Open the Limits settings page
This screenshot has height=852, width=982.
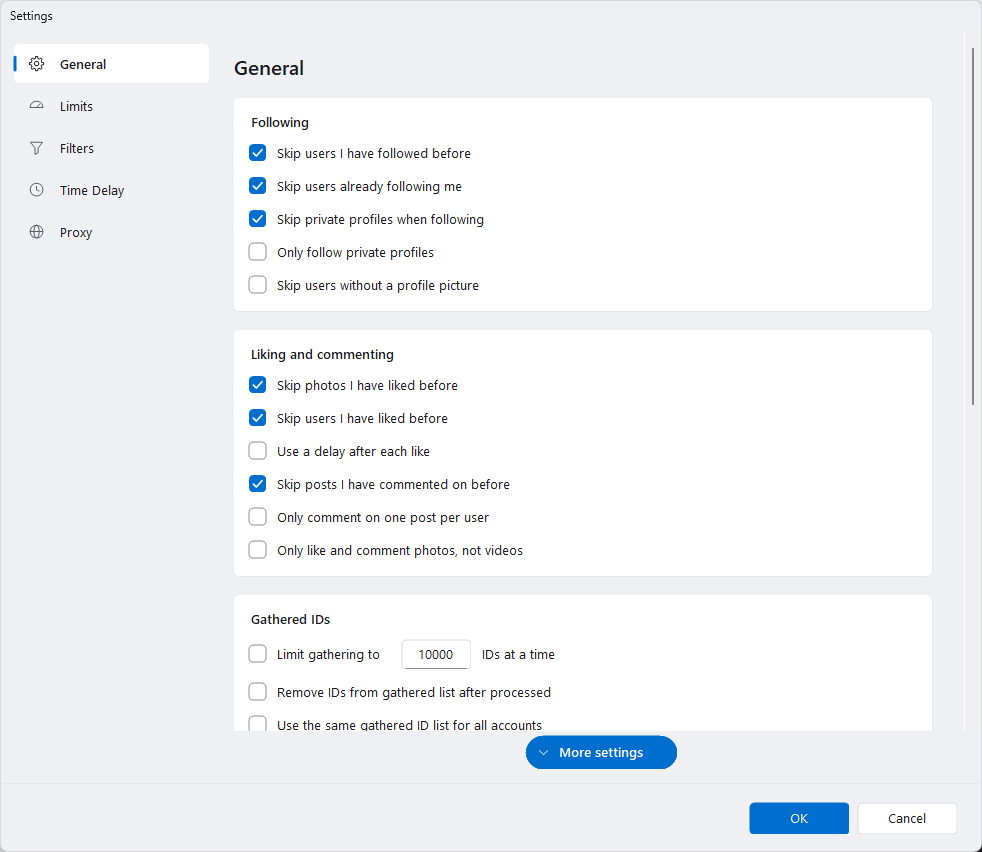click(111, 106)
